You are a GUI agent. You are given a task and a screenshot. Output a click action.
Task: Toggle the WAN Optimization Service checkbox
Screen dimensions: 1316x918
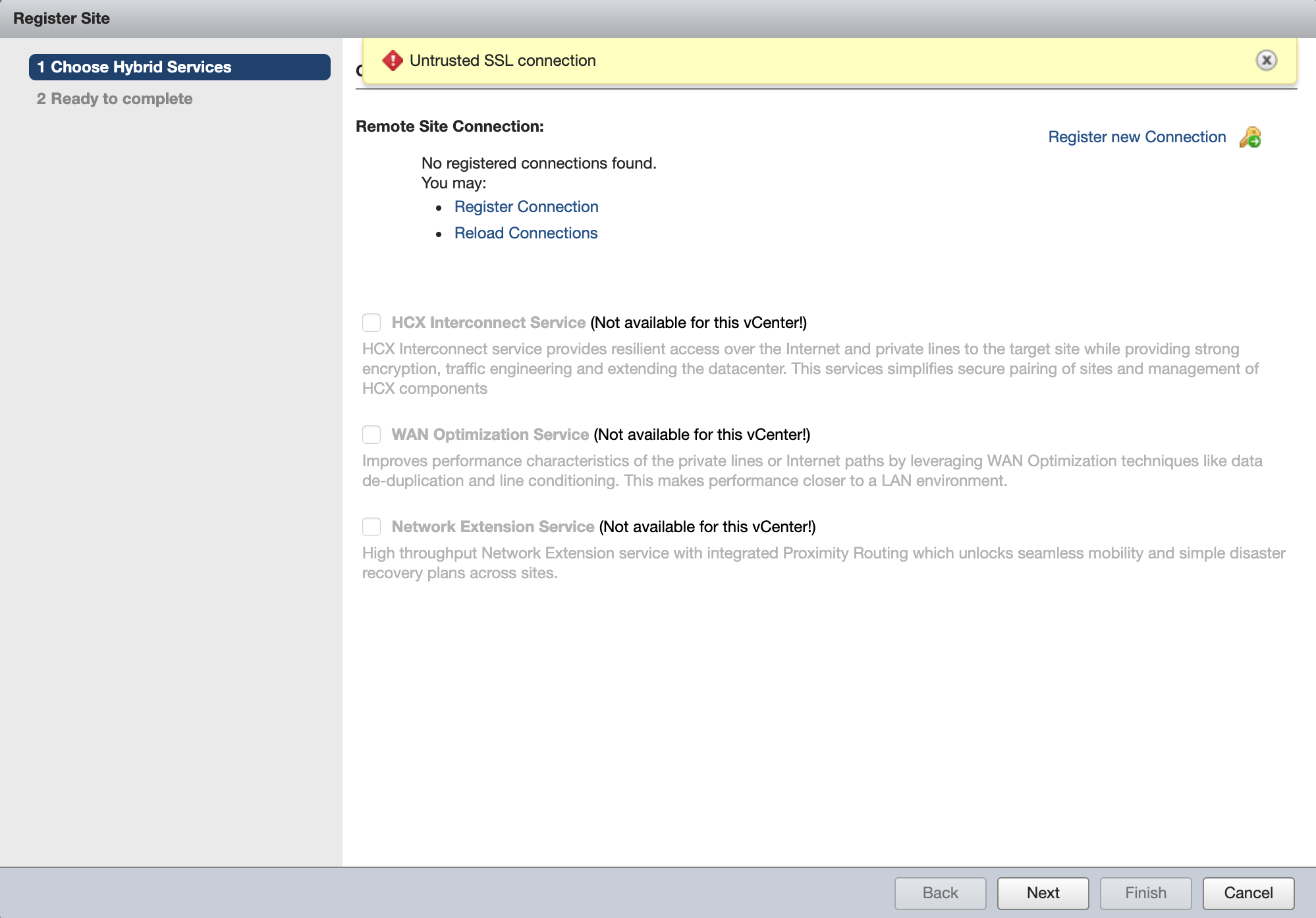pyautogui.click(x=371, y=435)
